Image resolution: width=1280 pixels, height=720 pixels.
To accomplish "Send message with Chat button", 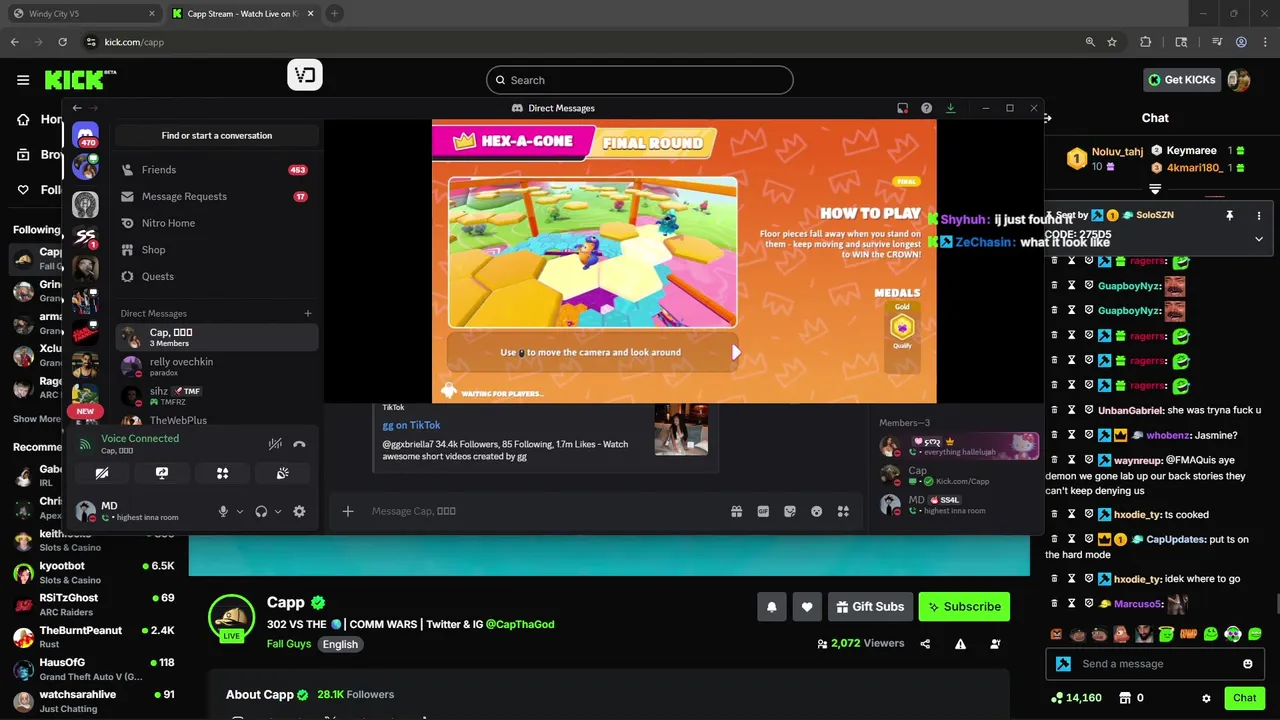I will (x=1244, y=698).
